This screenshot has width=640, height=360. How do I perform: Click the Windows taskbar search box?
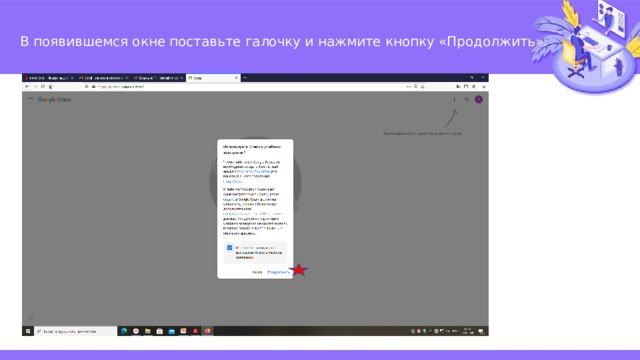(x=76, y=331)
